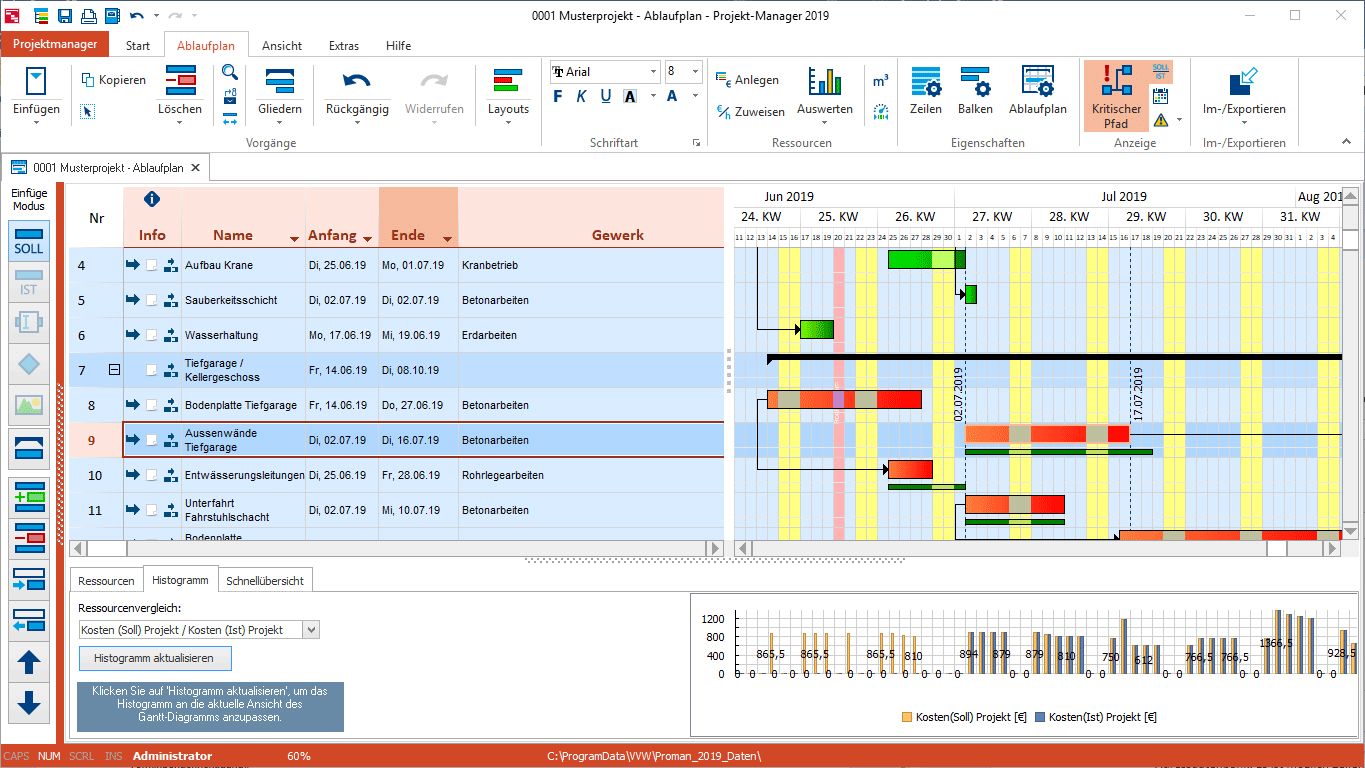Toggle bold F formatting
The height and width of the screenshot is (768, 1365).
558,96
